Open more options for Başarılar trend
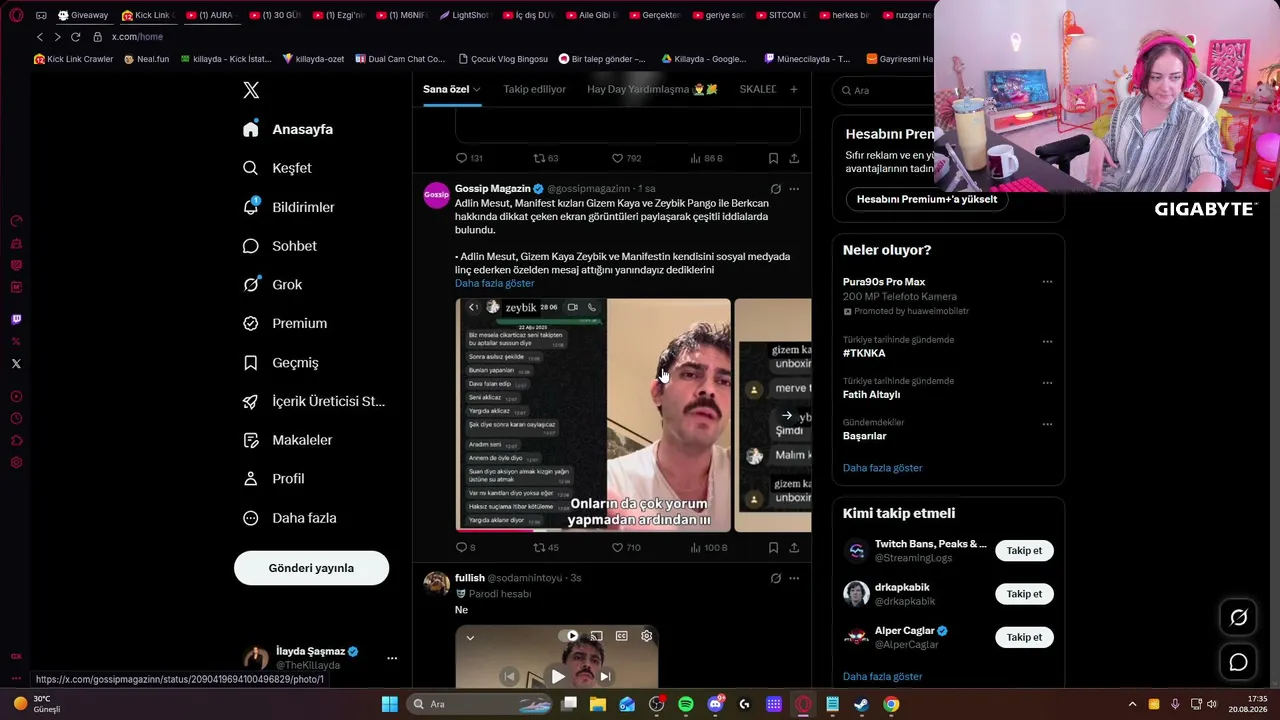The width and height of the screenshot is (1280, 720). tap(1047, 424)
